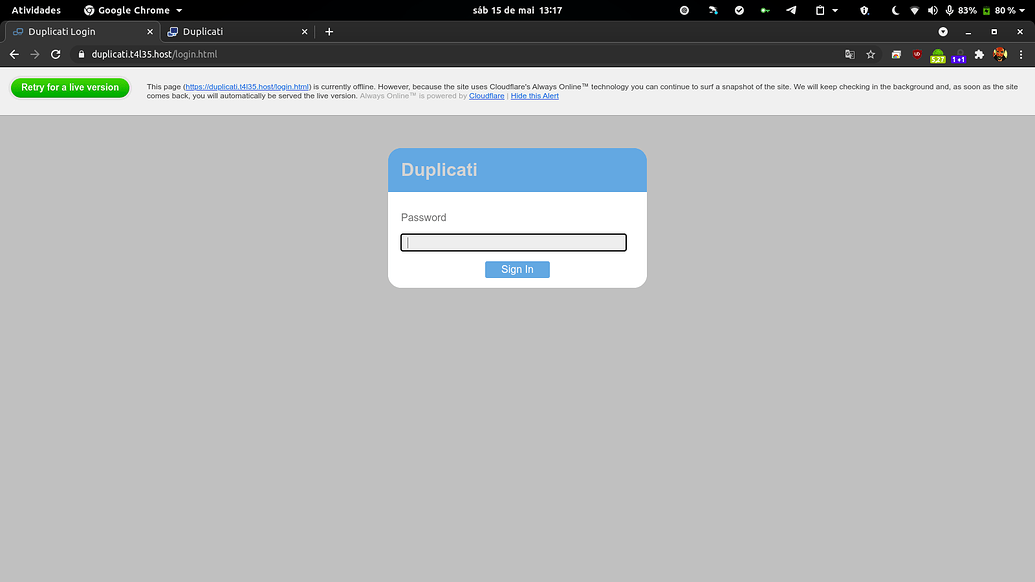Open the Extensions puzzle-piece menu
This screenshot has height=582, width=1035.
click(x=980, y=55)
